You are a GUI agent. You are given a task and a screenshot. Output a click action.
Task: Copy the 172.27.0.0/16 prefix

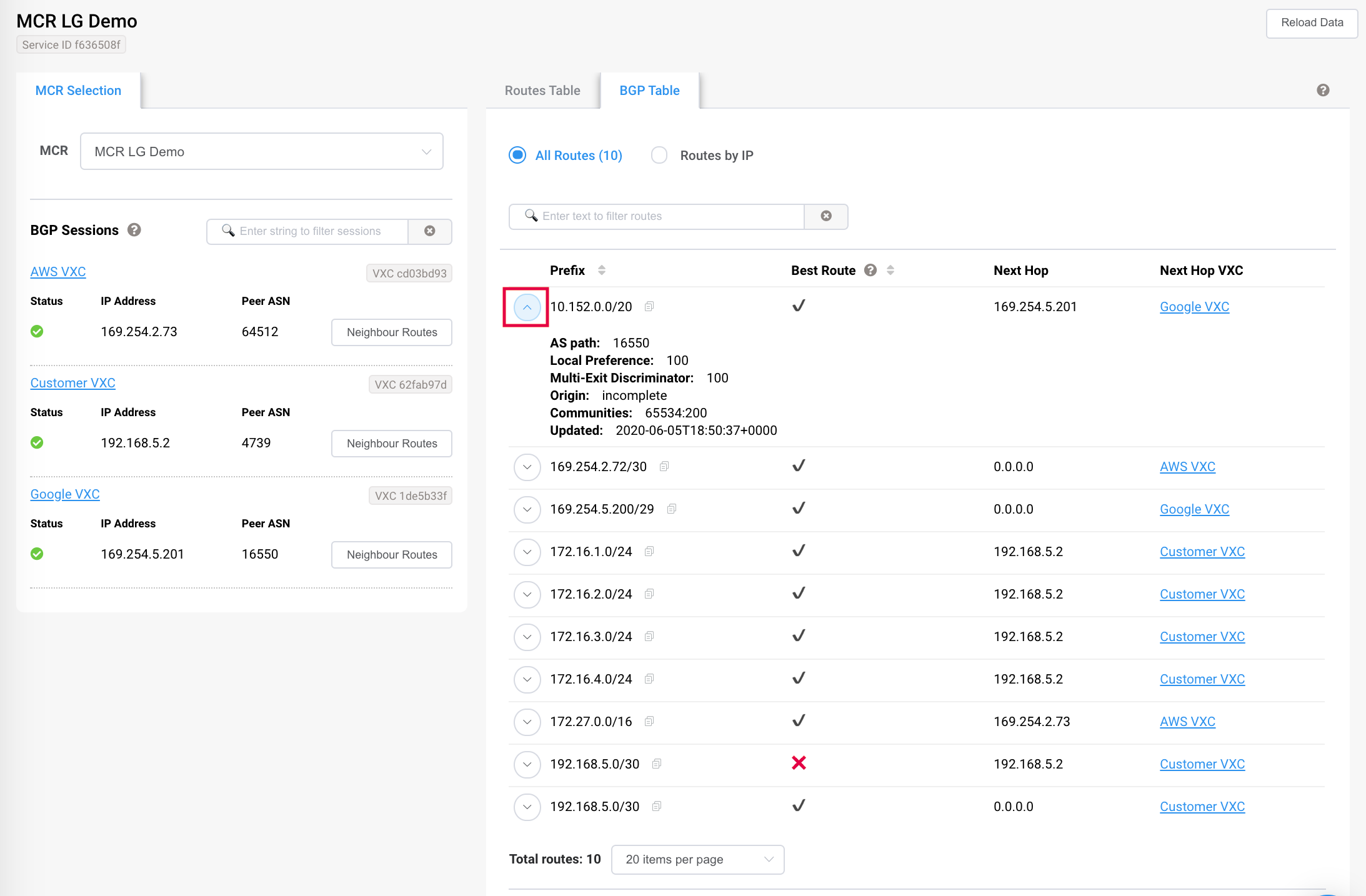coord(649,721)
